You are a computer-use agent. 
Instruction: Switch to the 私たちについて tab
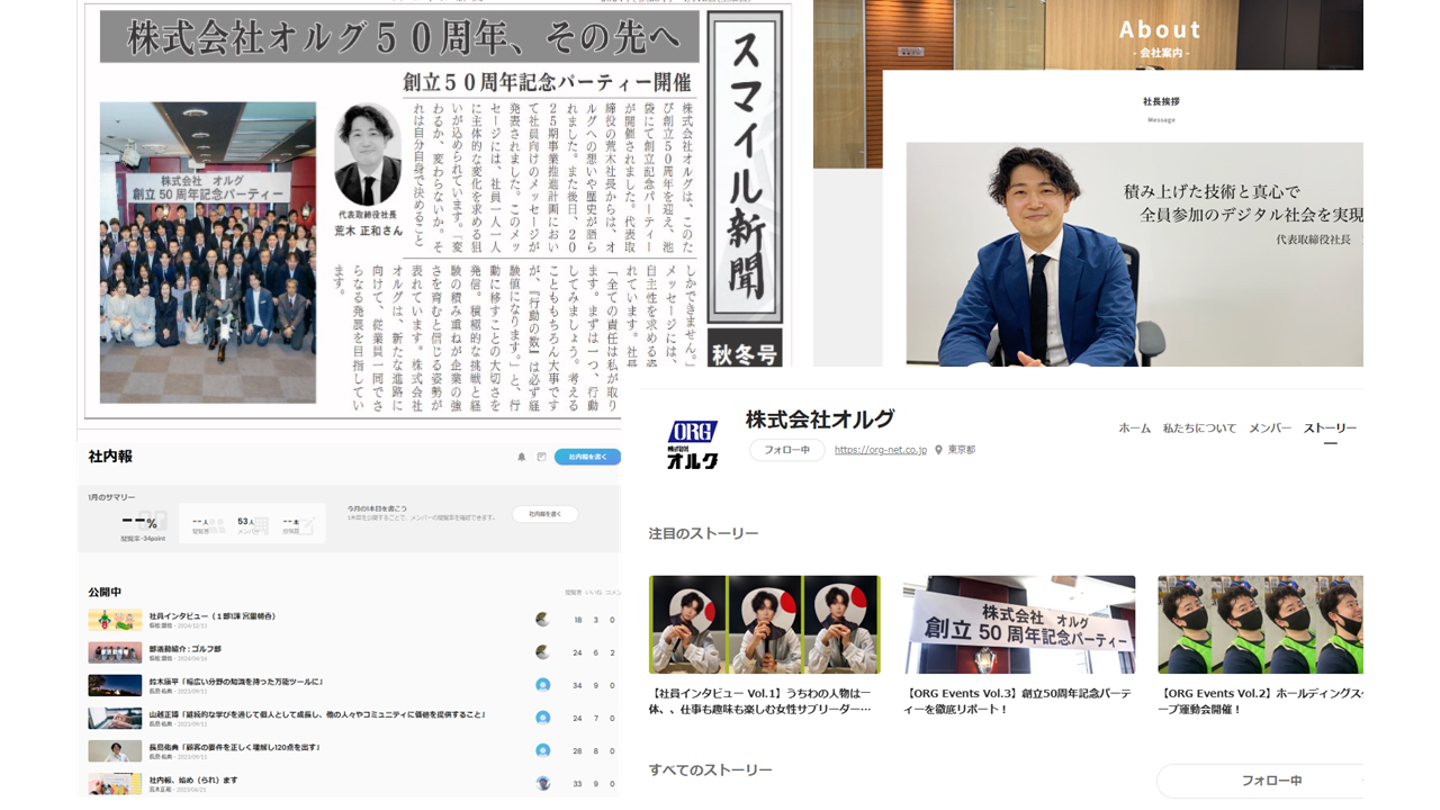coord(1199,428)
